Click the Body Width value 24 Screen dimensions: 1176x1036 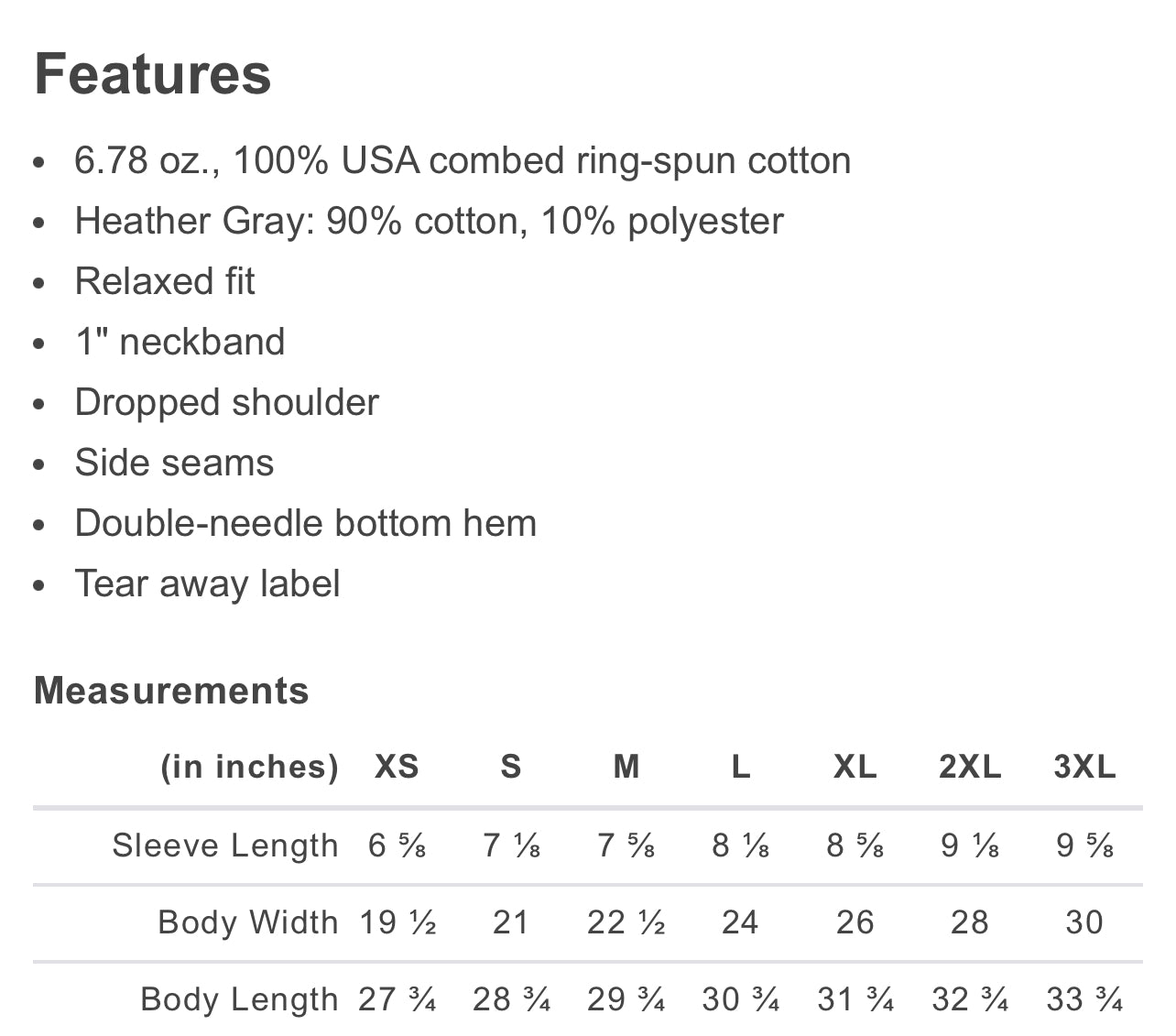point(740,921)
